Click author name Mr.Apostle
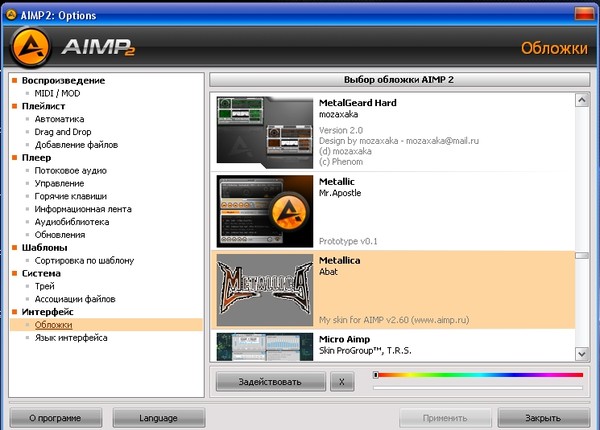The height and width of the screenshot is (430, 600). (340, 193)
